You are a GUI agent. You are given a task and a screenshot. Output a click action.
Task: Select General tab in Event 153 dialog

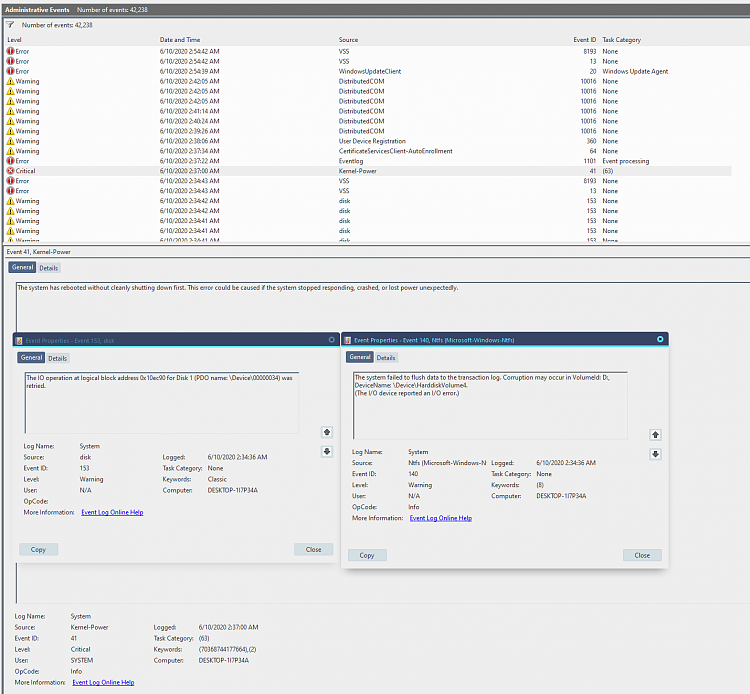click(32, 358)
